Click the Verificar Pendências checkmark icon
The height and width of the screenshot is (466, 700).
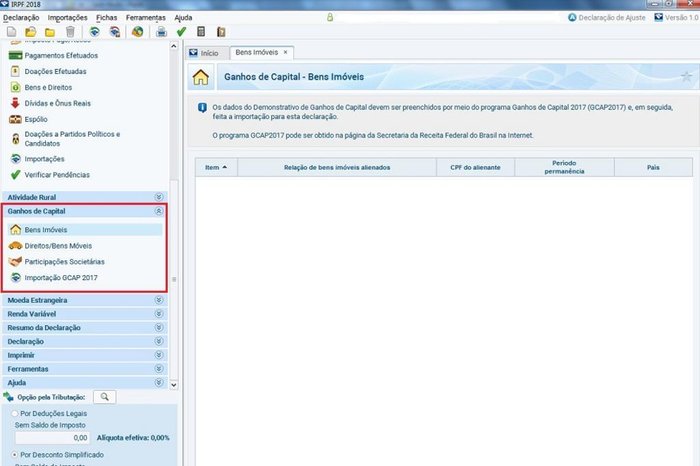pos(15,175)
